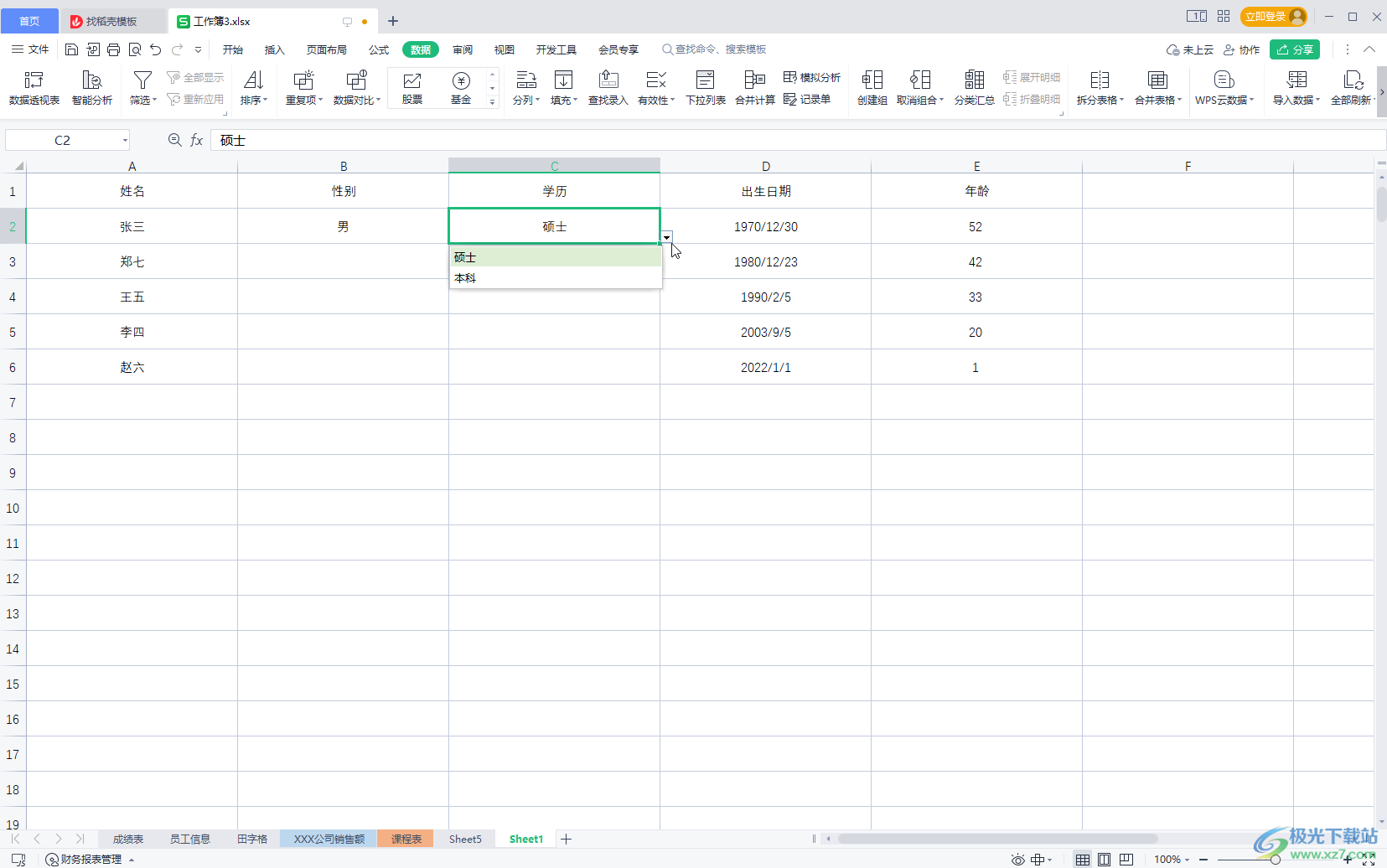Add a new sheet with plus button
The width and height of the screenshot is (1387, 868).
(x=567, y=839)
